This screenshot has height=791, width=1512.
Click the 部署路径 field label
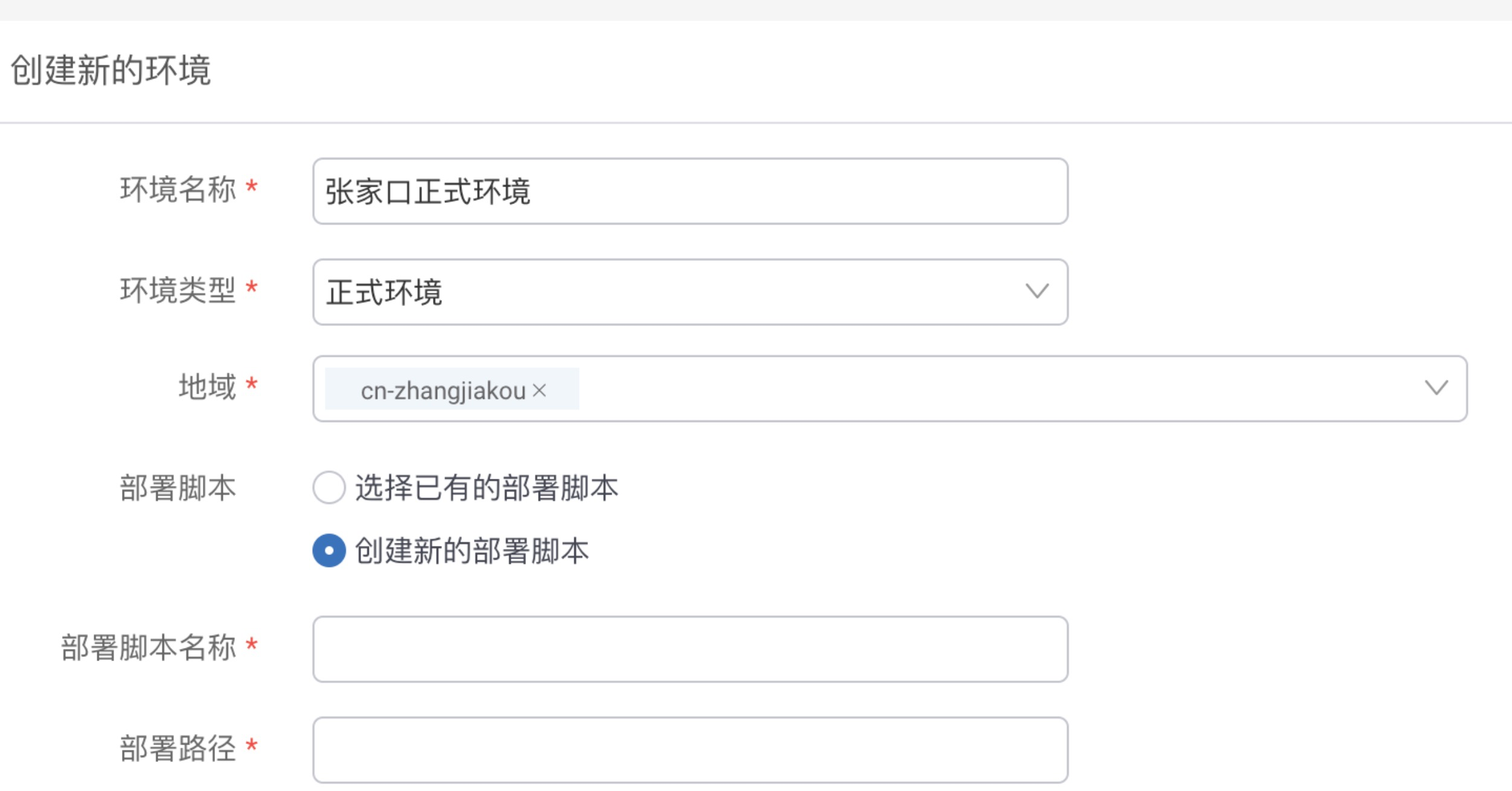click(178, 749)
